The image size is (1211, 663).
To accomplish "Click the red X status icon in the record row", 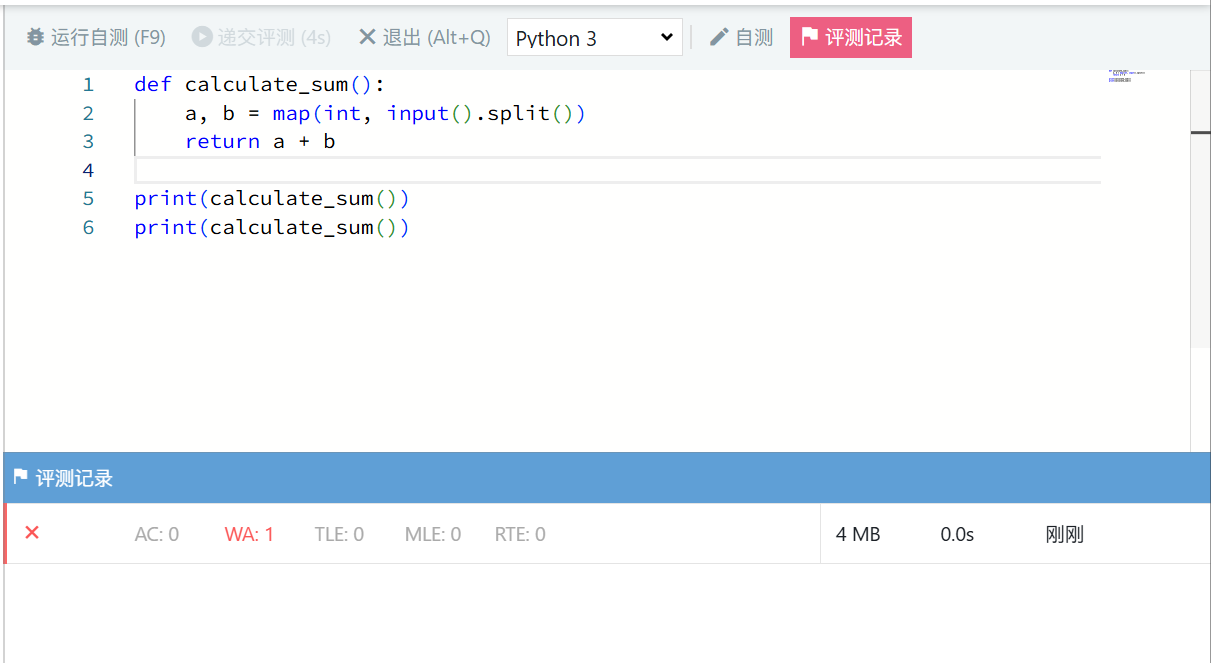I will (32, 533).
